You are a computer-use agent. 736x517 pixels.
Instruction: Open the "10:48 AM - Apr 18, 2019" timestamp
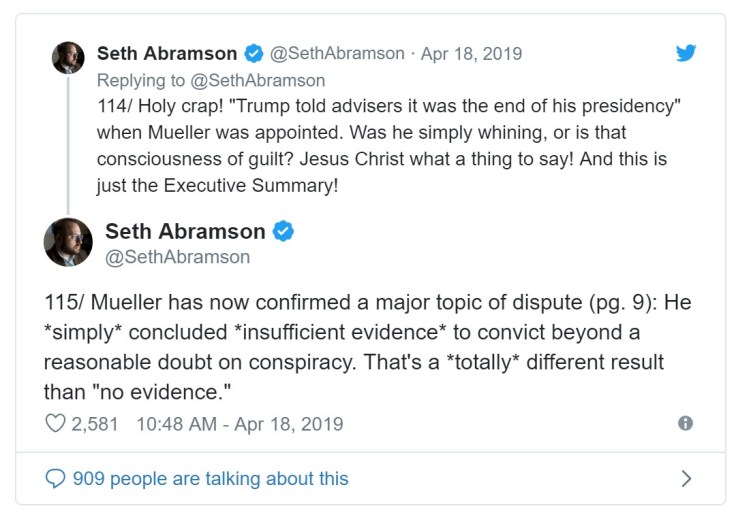pyautogui.click(x=239, y=424)
